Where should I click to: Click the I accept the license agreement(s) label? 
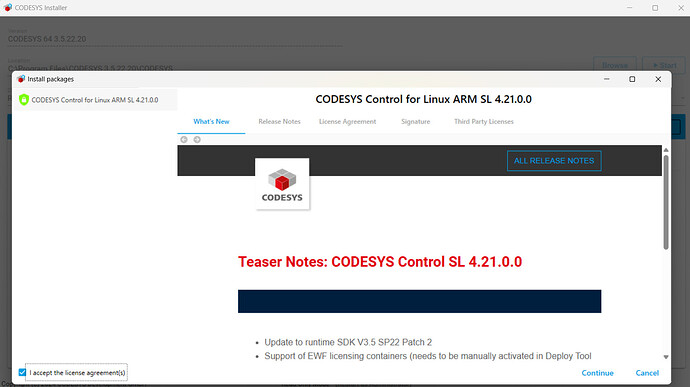(x=77, y=372)
